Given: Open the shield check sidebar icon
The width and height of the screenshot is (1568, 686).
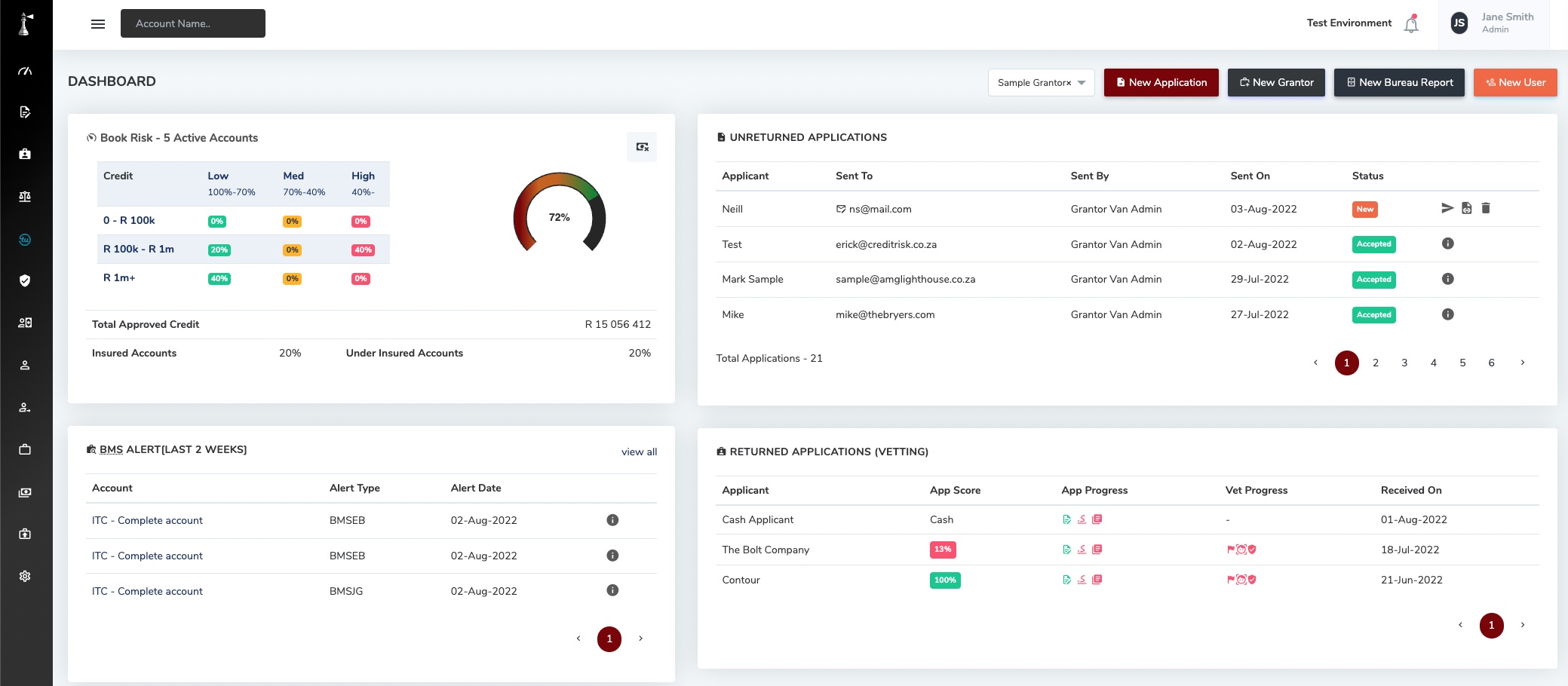Looking at the screenshot, I should click(25, 280).
